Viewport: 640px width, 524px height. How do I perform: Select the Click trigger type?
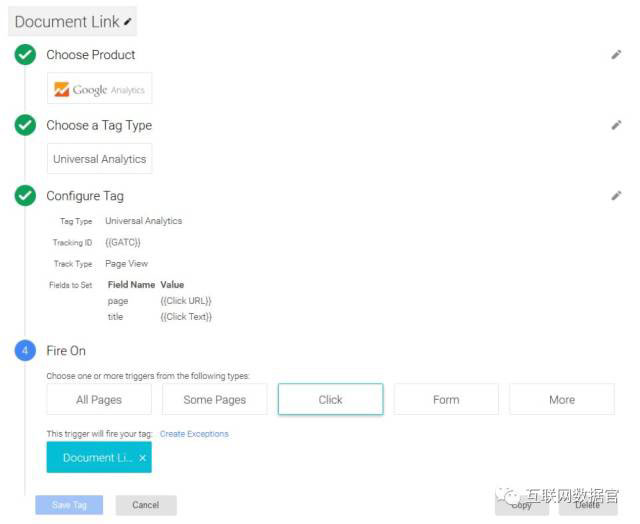[330, 400]
